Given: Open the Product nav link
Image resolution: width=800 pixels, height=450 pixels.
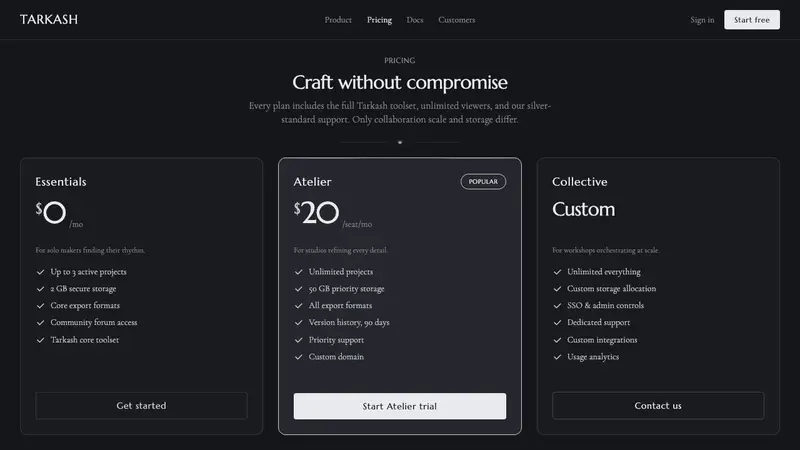Looking at the screenshot, I should click(338, 20).
